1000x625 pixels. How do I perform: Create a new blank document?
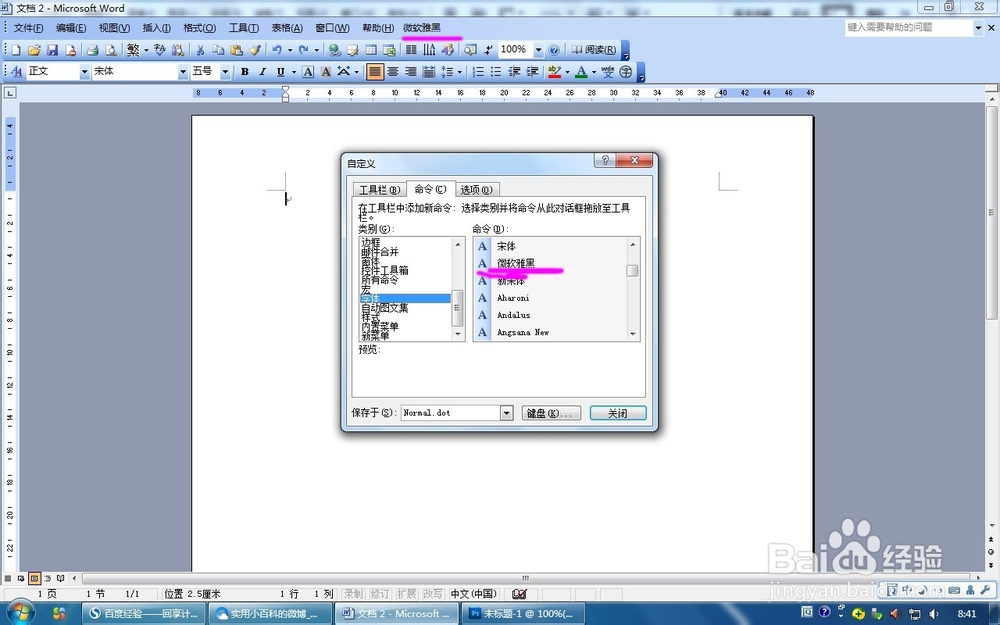16,50
